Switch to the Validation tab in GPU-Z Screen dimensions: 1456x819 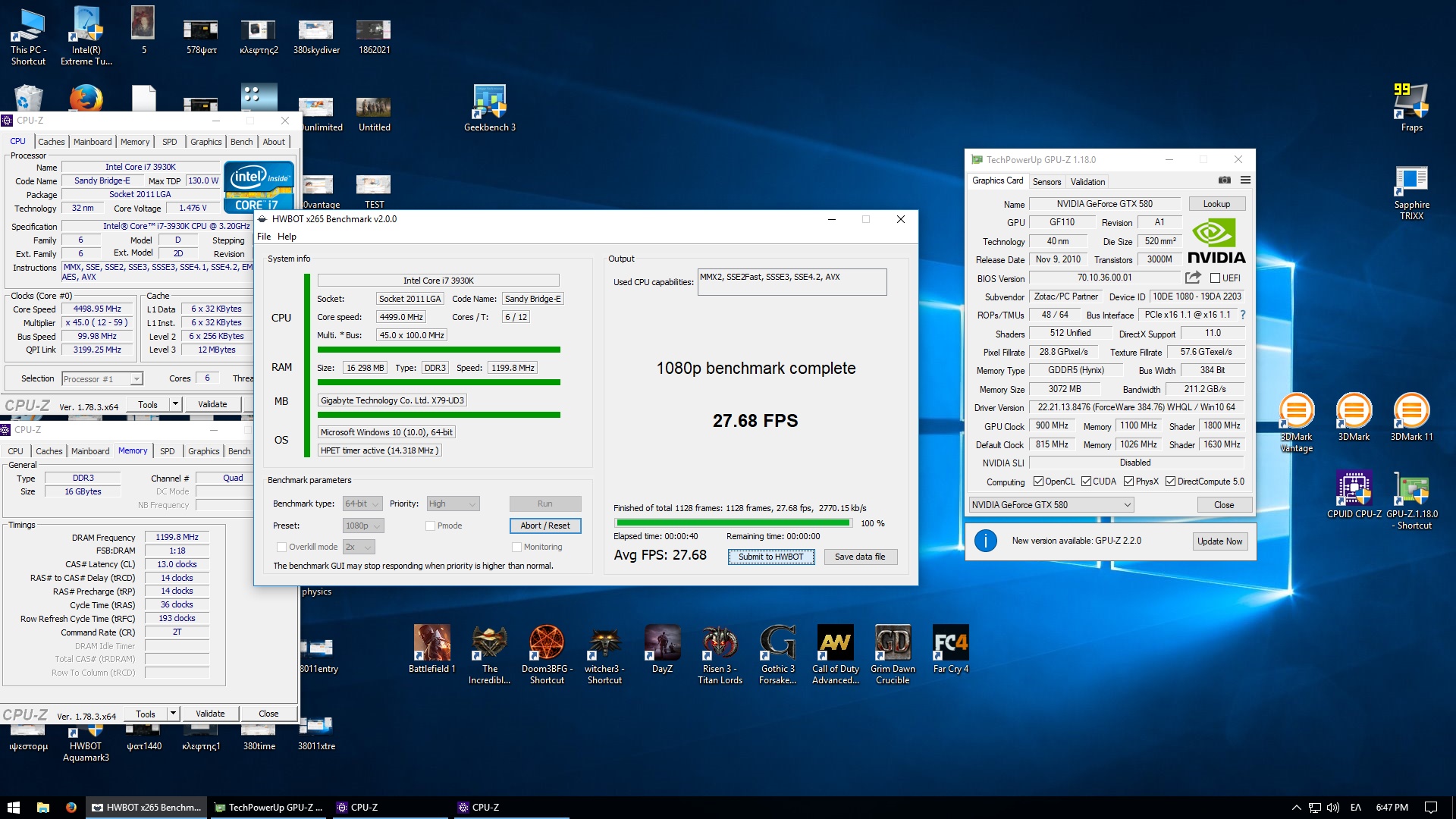[x=1087, y=182]
